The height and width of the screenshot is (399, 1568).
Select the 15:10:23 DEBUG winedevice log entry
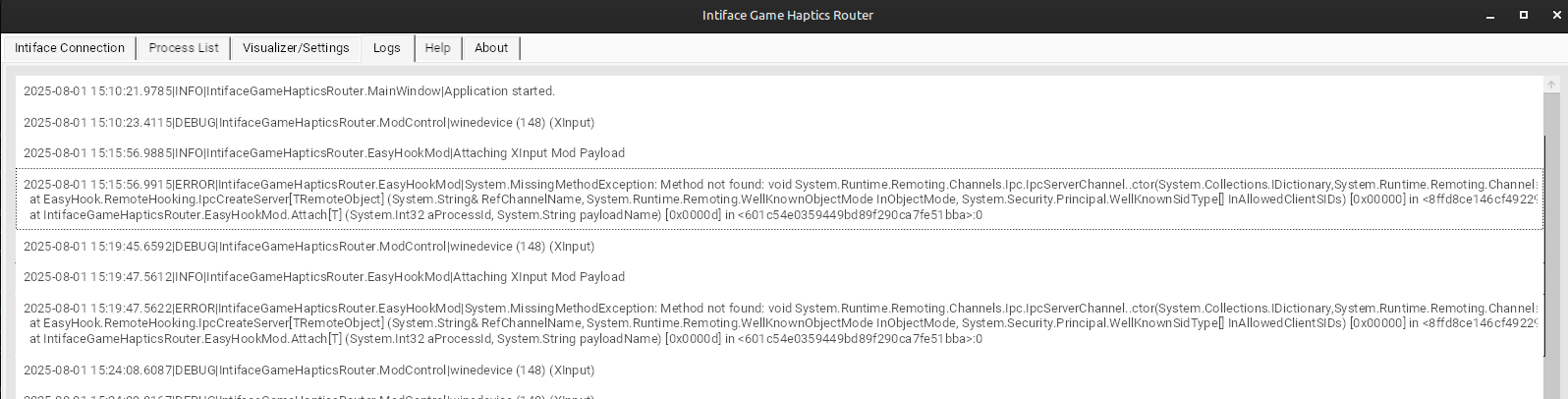point(308,123)
